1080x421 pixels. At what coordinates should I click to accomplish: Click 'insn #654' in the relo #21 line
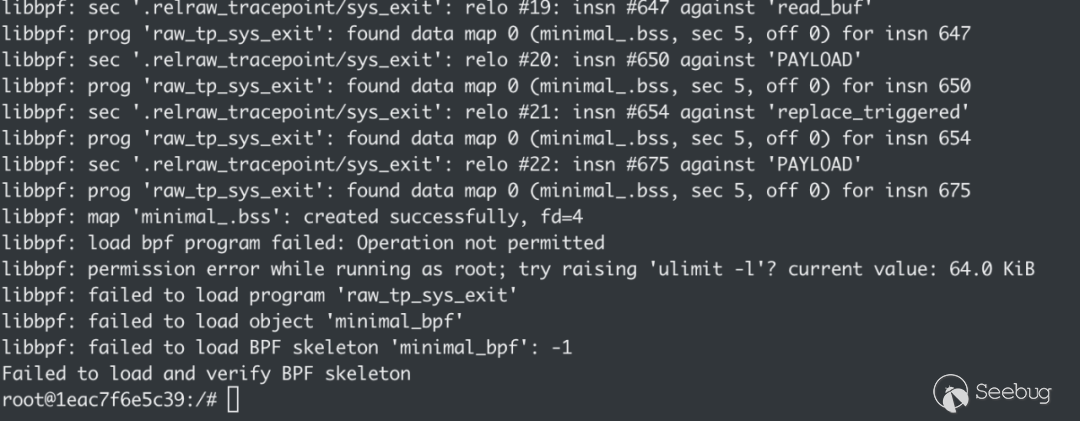pos(620,112)
